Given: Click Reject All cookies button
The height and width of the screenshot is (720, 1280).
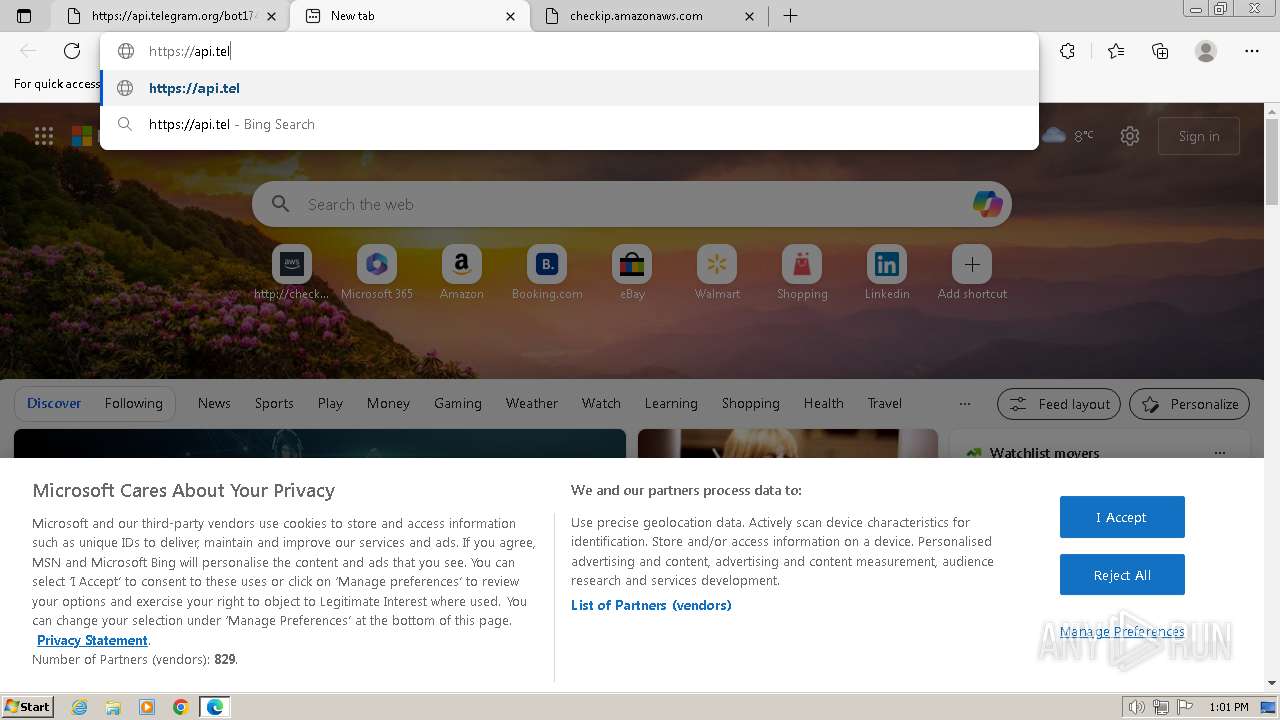Looking at the screenshot, I should 1122,575.
